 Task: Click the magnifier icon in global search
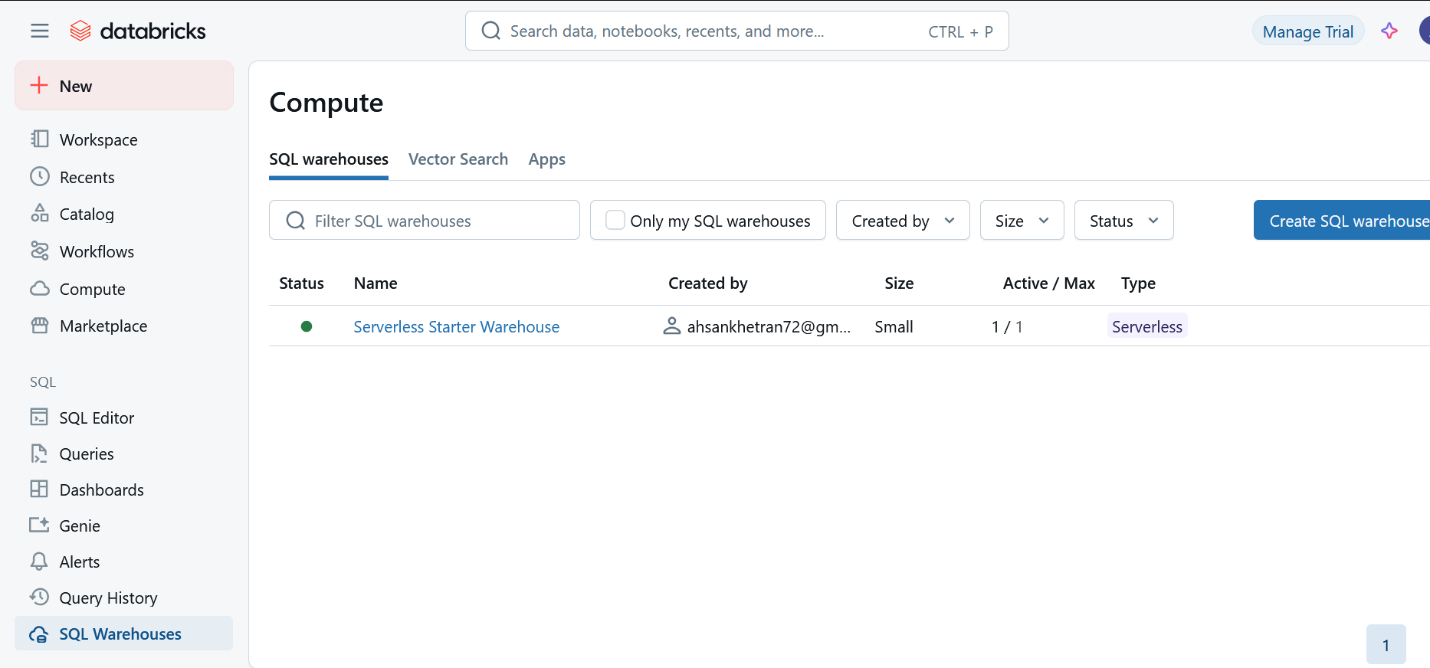coord(491,31)
